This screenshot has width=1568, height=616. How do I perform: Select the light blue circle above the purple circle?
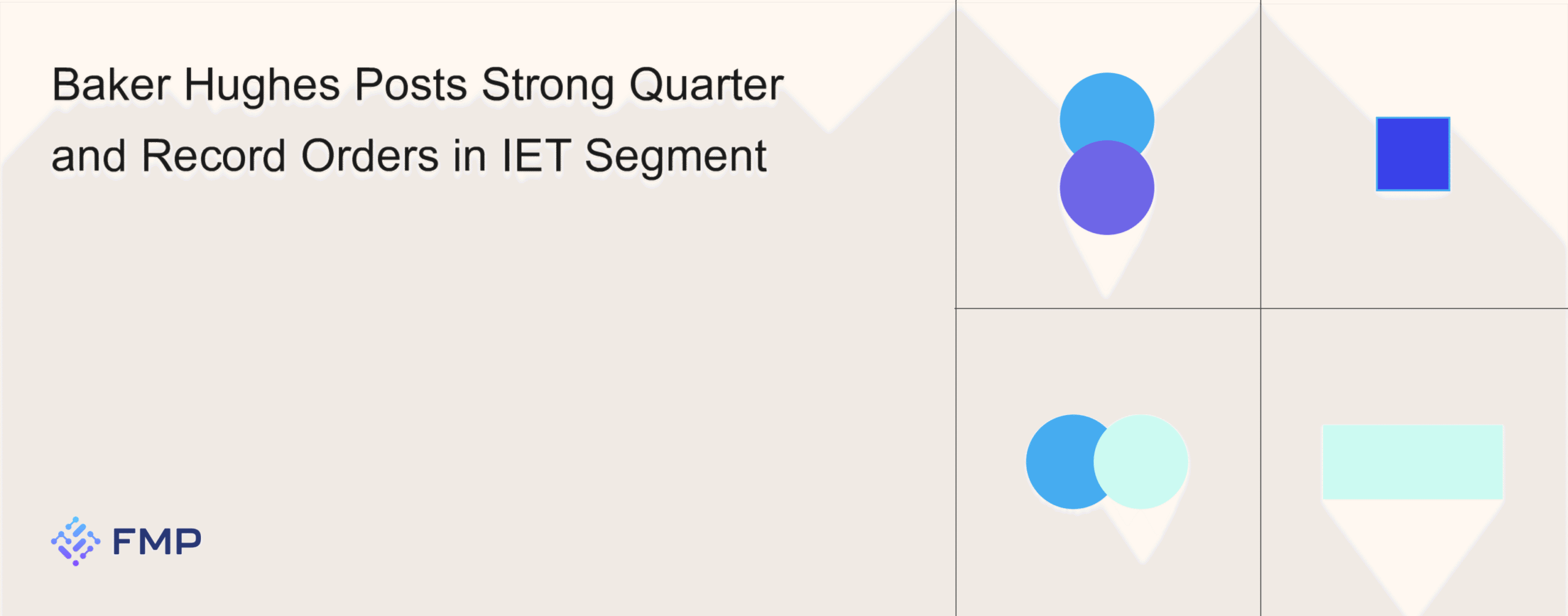pos(1107,105)
